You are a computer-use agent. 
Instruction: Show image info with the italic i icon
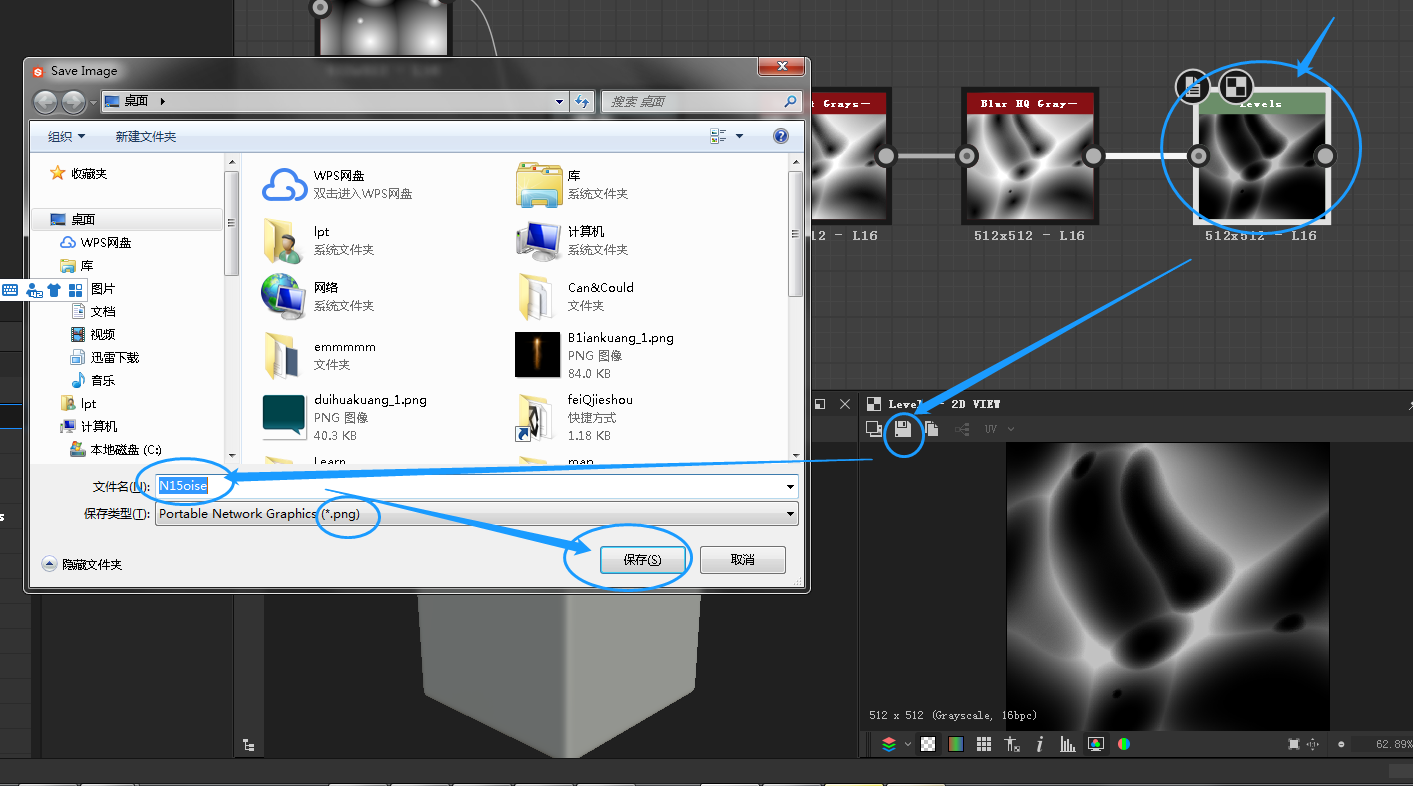(1040, 744)
